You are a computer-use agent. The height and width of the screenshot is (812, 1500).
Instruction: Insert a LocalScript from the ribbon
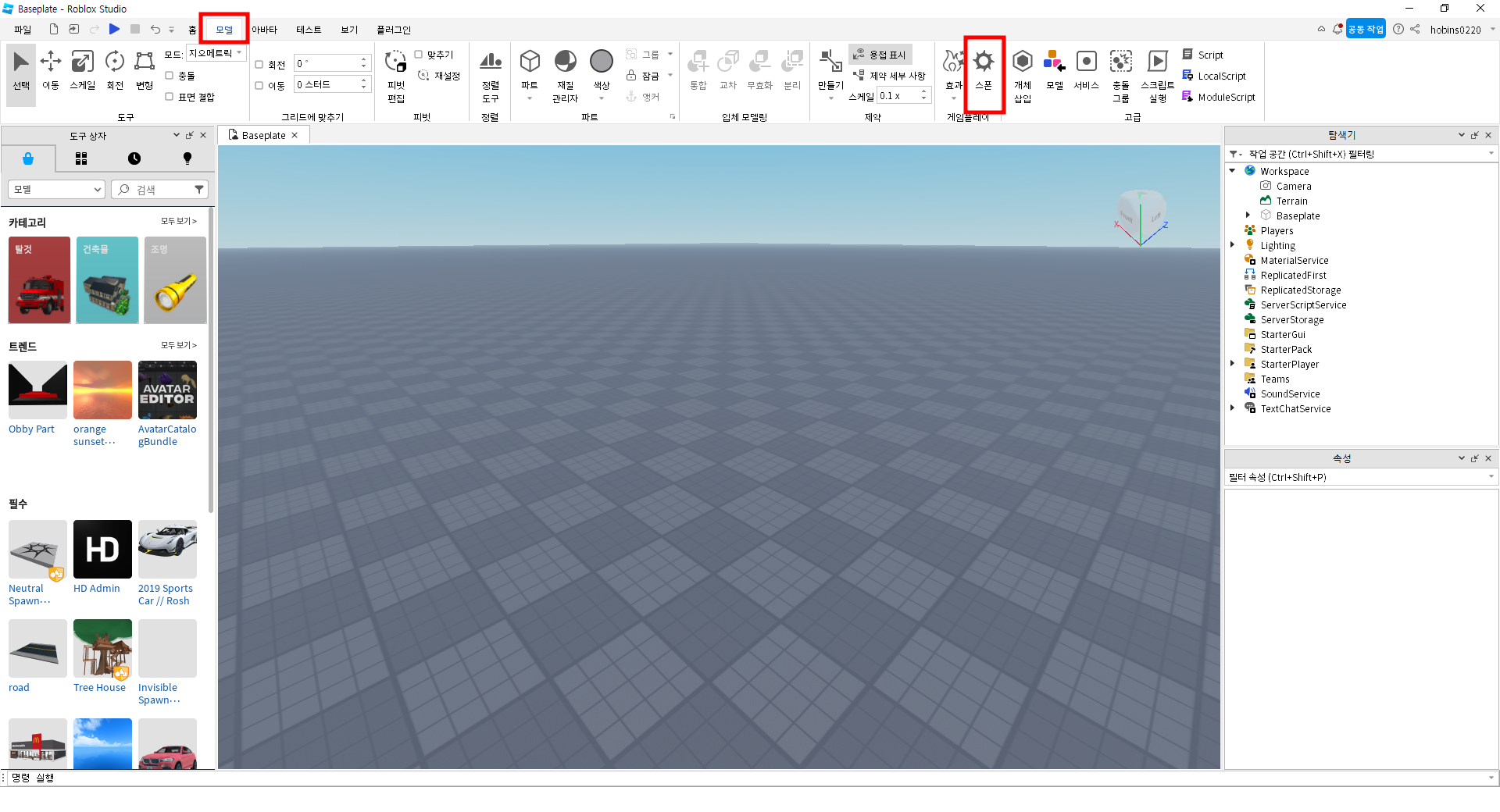[1213, 76]
